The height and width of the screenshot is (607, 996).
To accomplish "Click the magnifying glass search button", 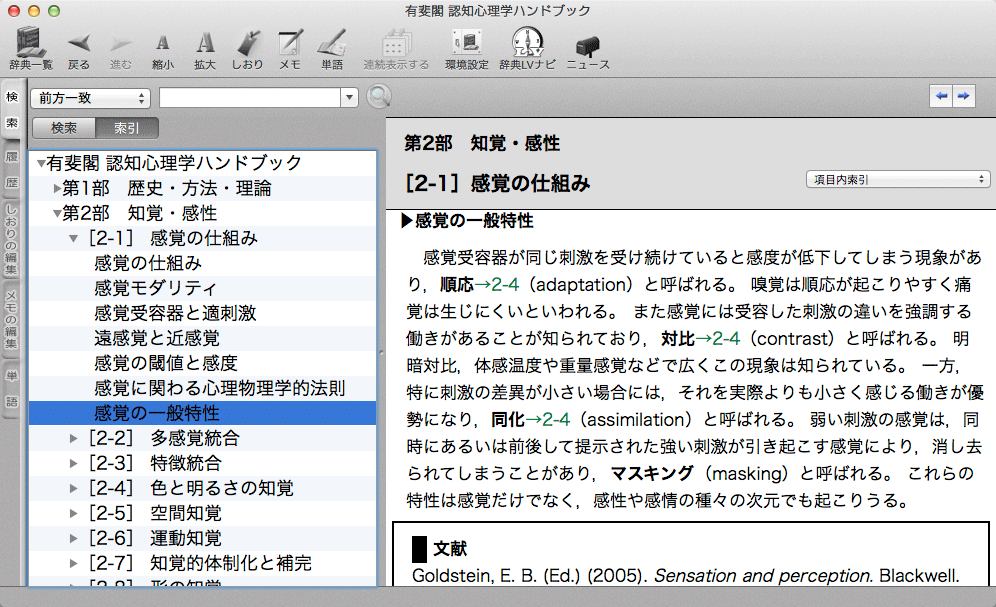I will (379, 97).
